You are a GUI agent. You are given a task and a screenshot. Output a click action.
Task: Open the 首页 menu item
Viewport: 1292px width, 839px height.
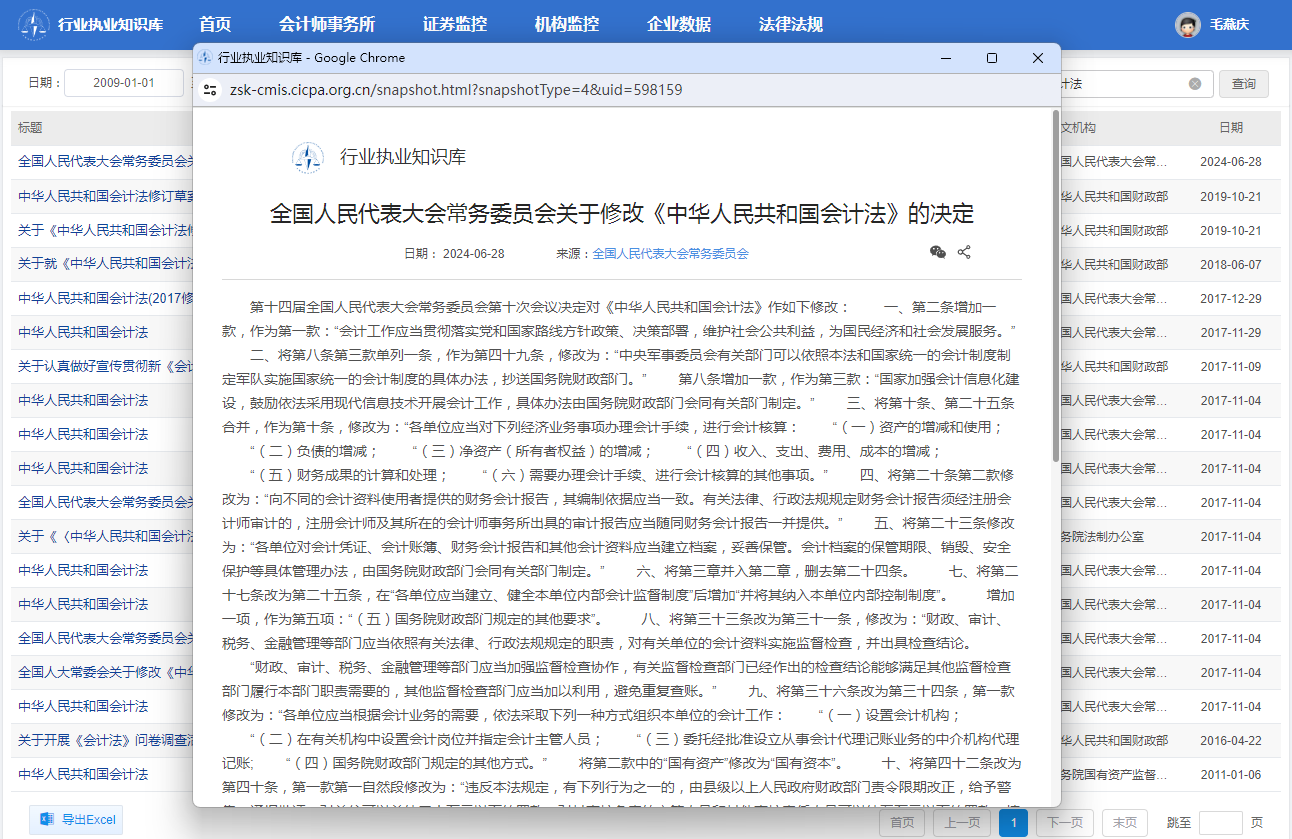(x=215, y=25)
